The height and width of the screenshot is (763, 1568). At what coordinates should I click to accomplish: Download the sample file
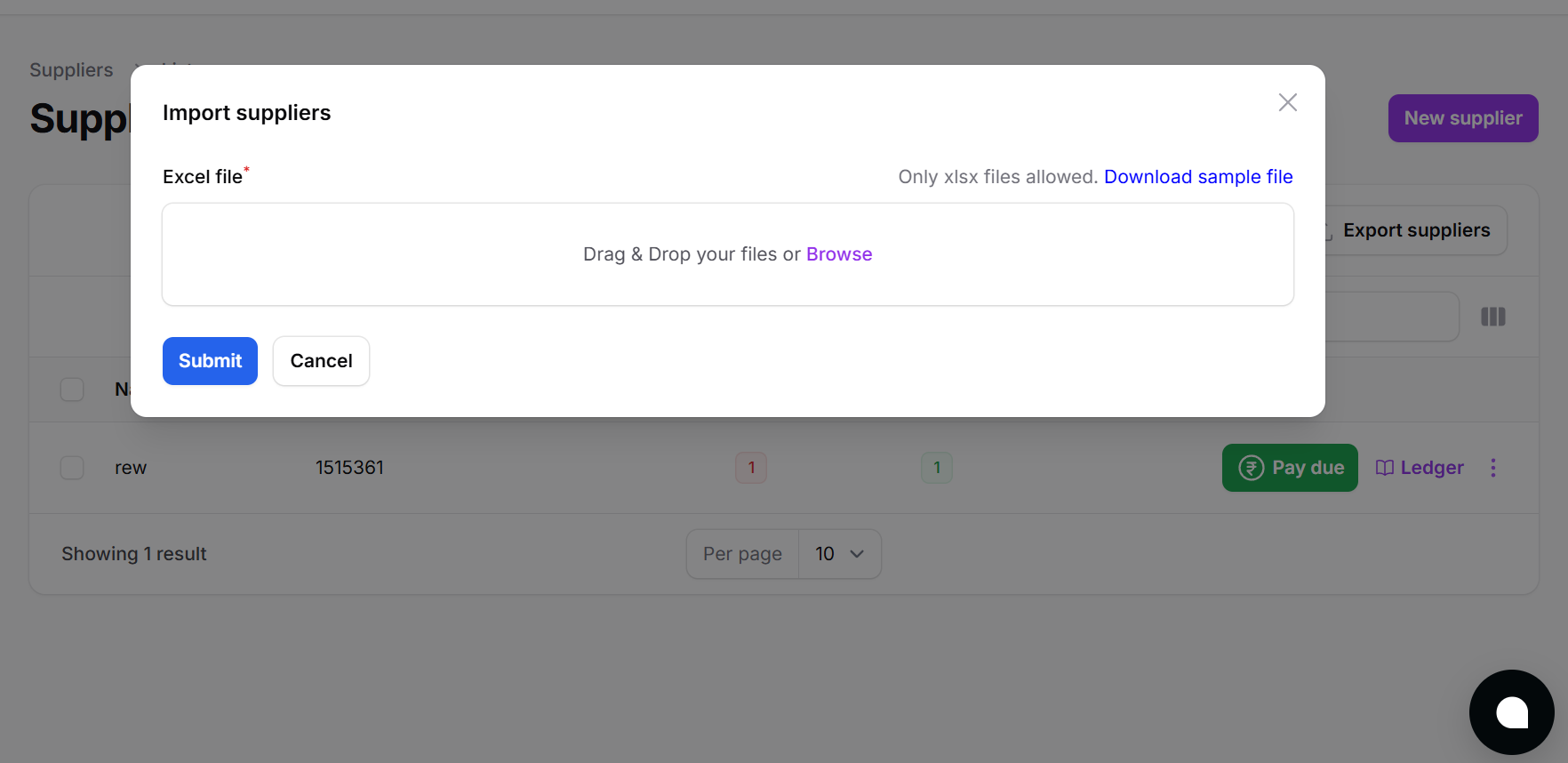point(1197,177)
